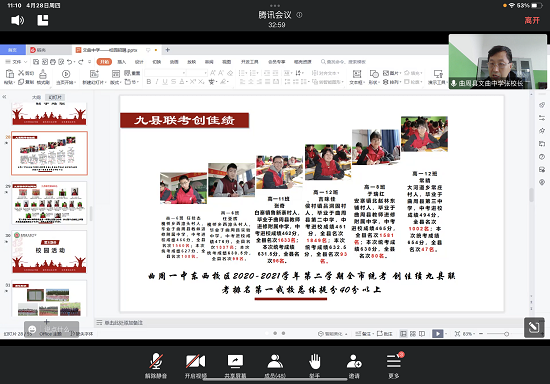Open the font name combo box

point(165,73)
